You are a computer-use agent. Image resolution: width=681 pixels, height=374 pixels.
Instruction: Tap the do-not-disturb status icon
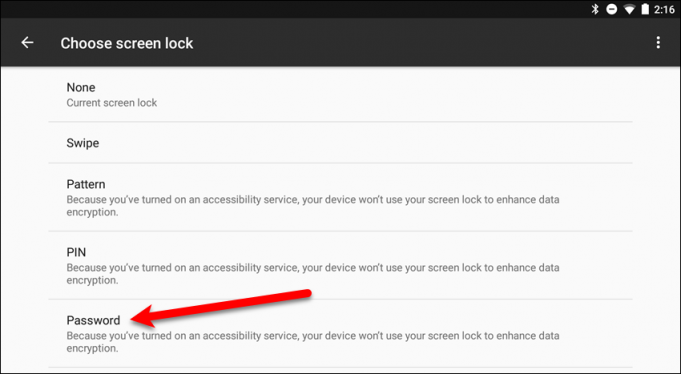click(612, 9)
